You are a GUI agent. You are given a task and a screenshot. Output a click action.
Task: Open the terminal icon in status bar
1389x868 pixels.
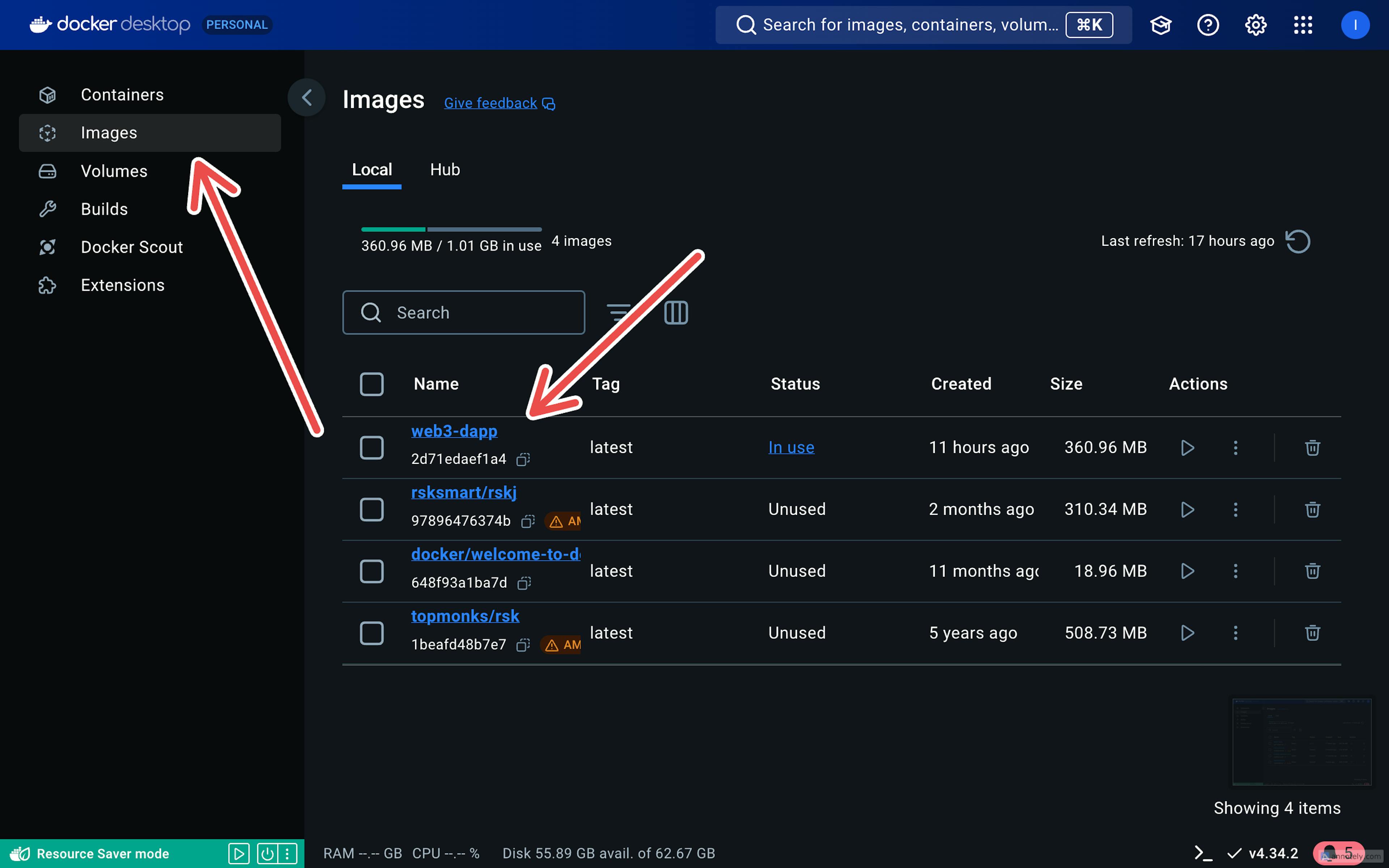tap(1203, 853)
